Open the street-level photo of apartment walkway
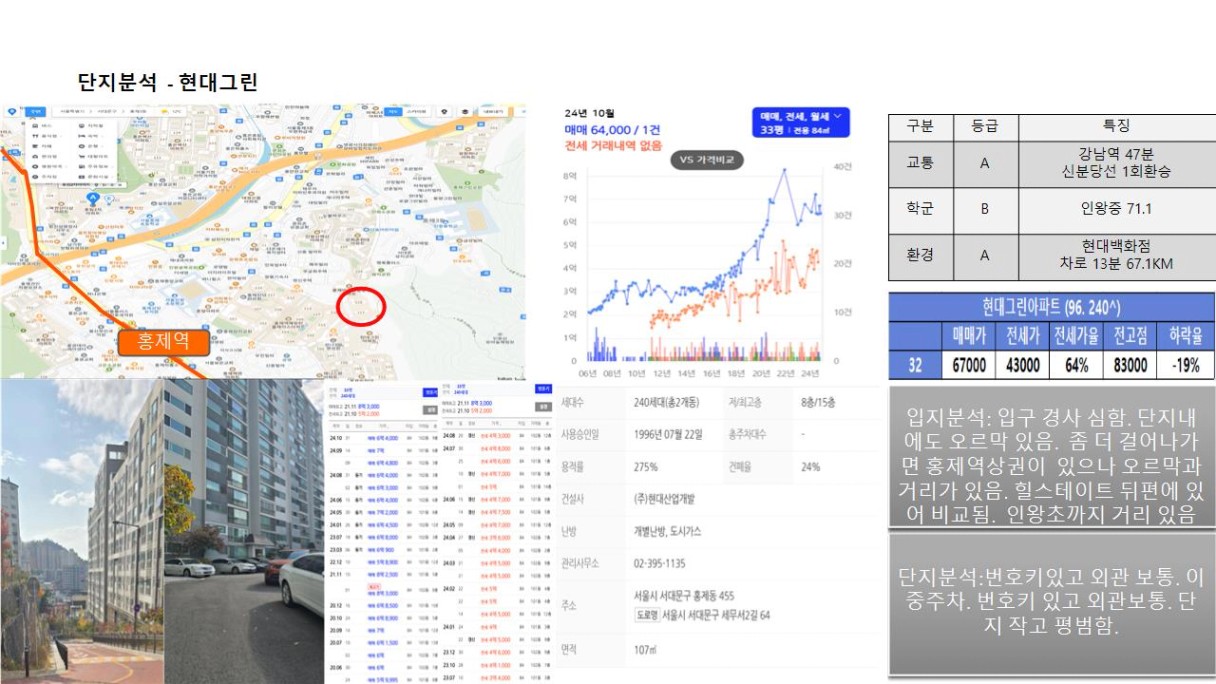This screenshot has height=684, width=1216. [81, 531]
